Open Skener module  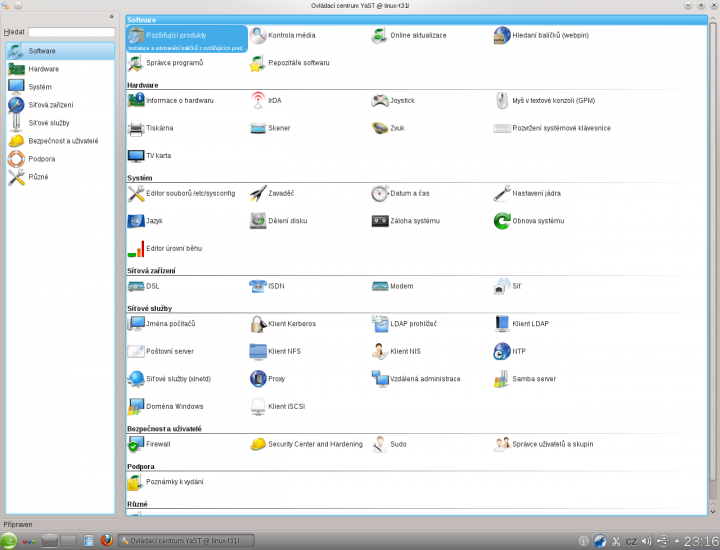pos(270,128)
